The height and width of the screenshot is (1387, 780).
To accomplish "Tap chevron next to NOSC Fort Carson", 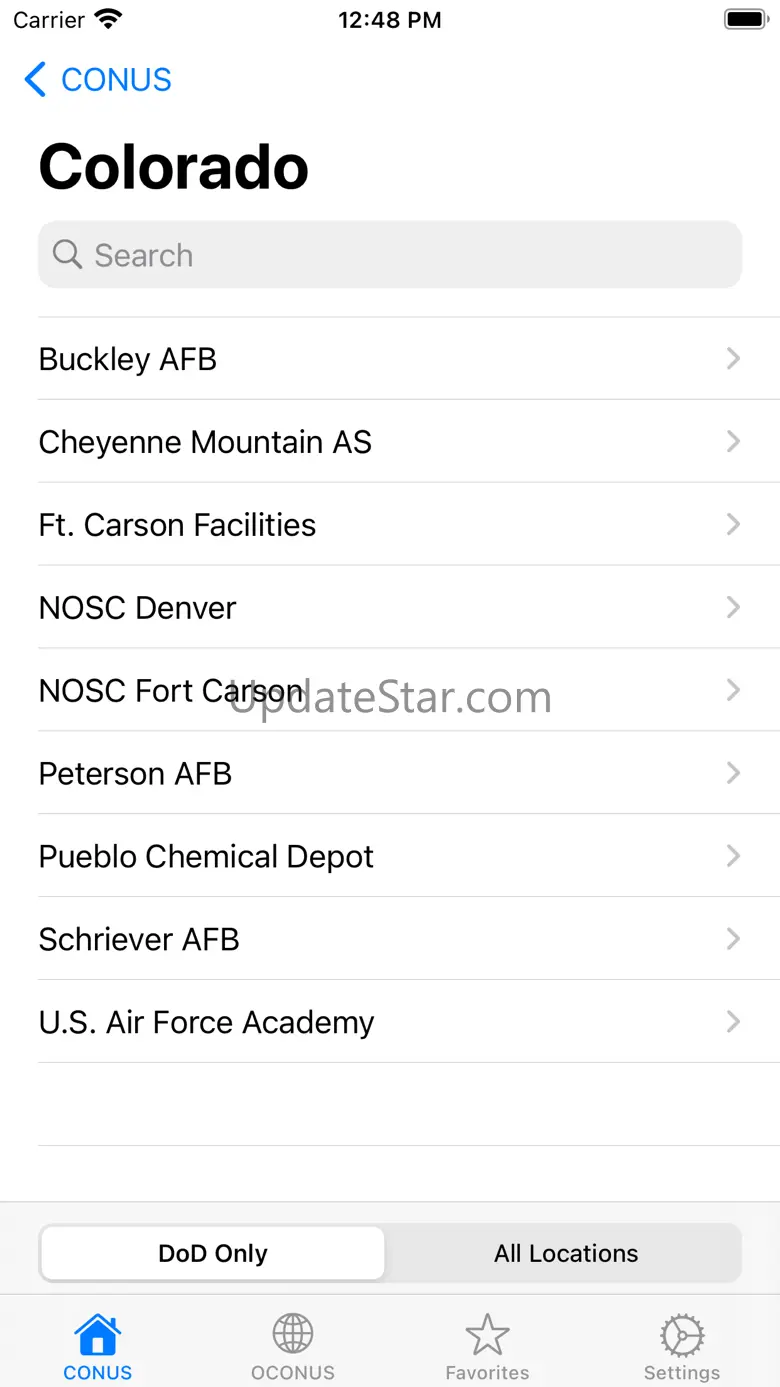I will (733, 691).
